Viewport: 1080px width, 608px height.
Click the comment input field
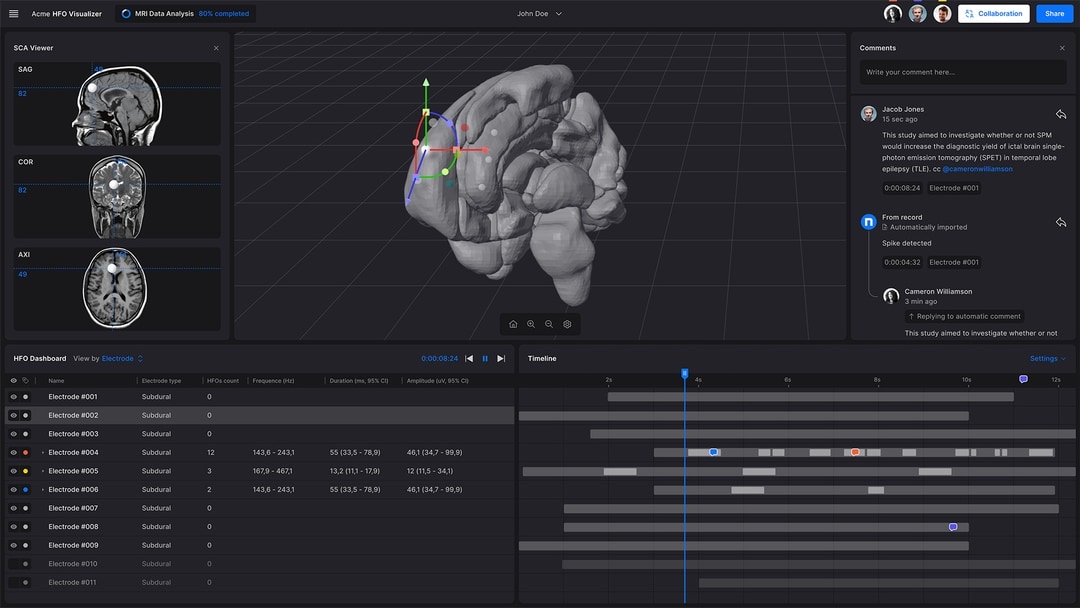click(x=962, y=72)
